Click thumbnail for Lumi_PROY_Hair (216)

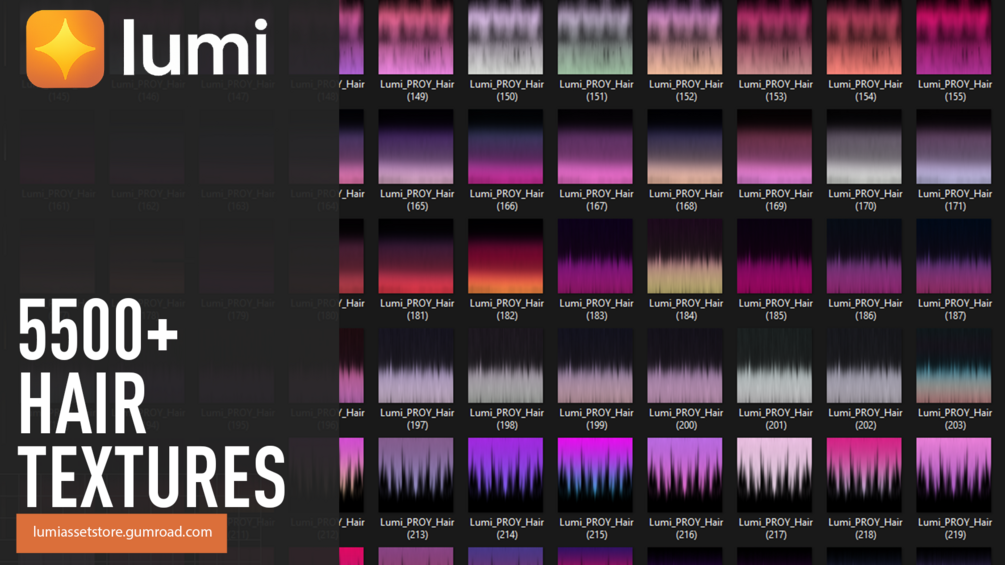685,475
